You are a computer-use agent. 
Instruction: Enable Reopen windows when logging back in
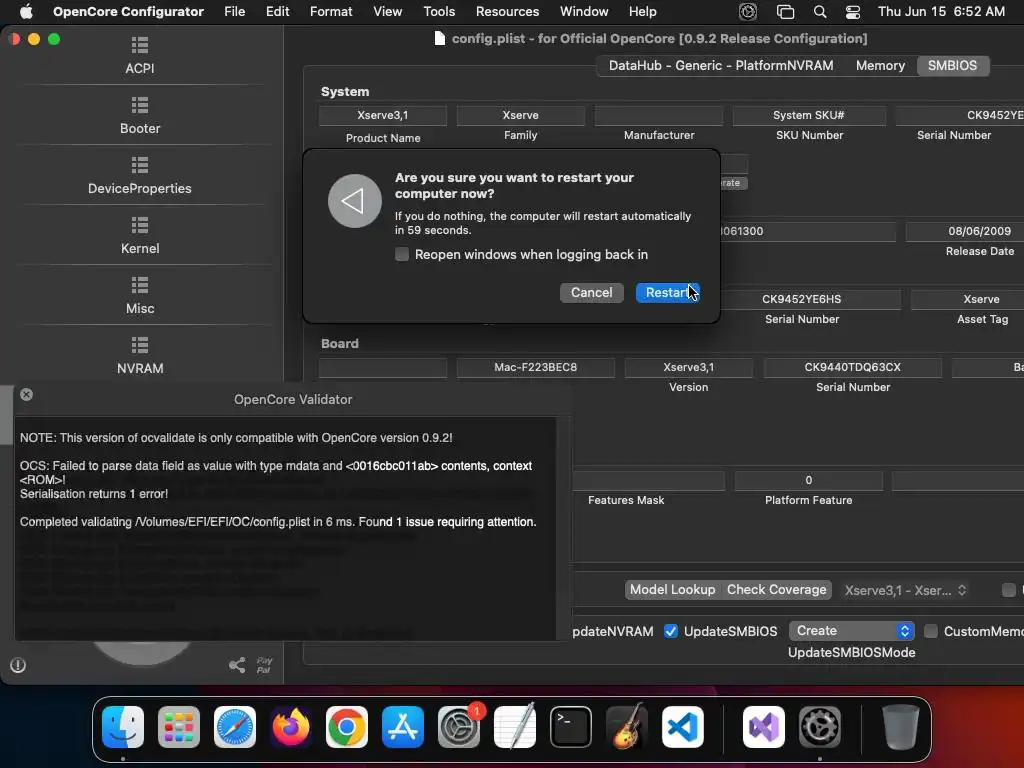pos(402,254)
